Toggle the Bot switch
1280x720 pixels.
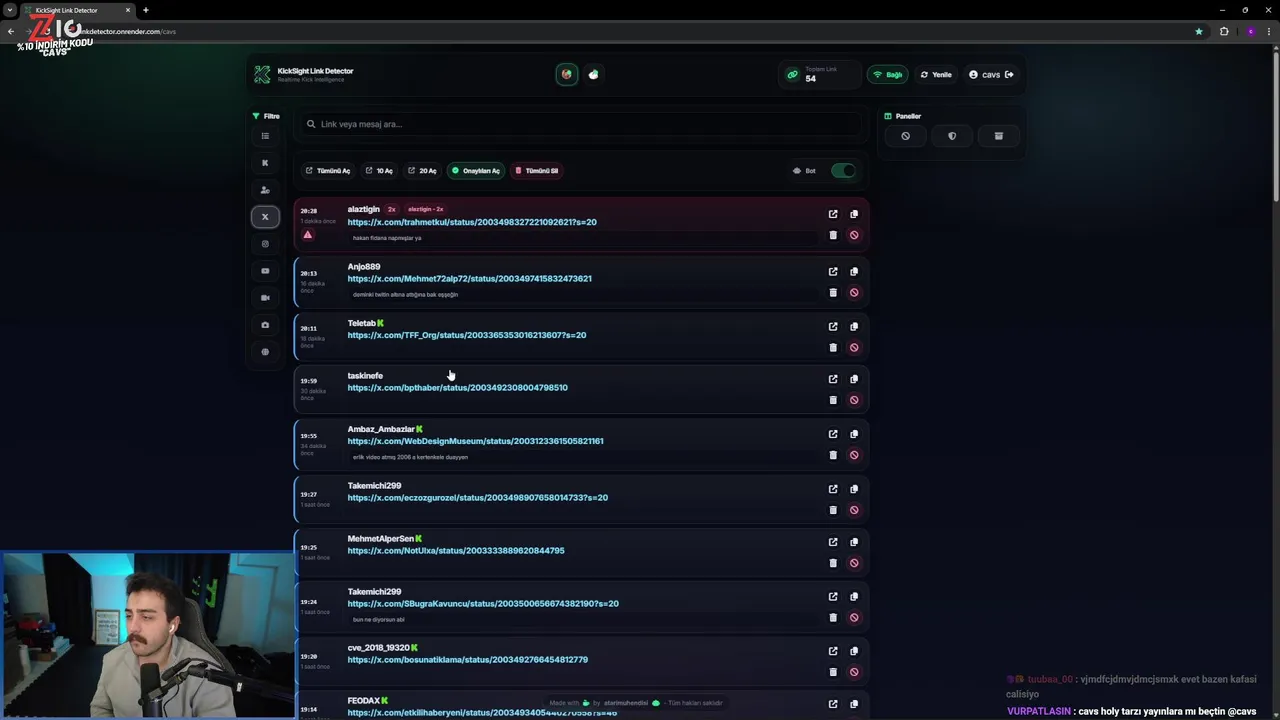coord(843,170)
